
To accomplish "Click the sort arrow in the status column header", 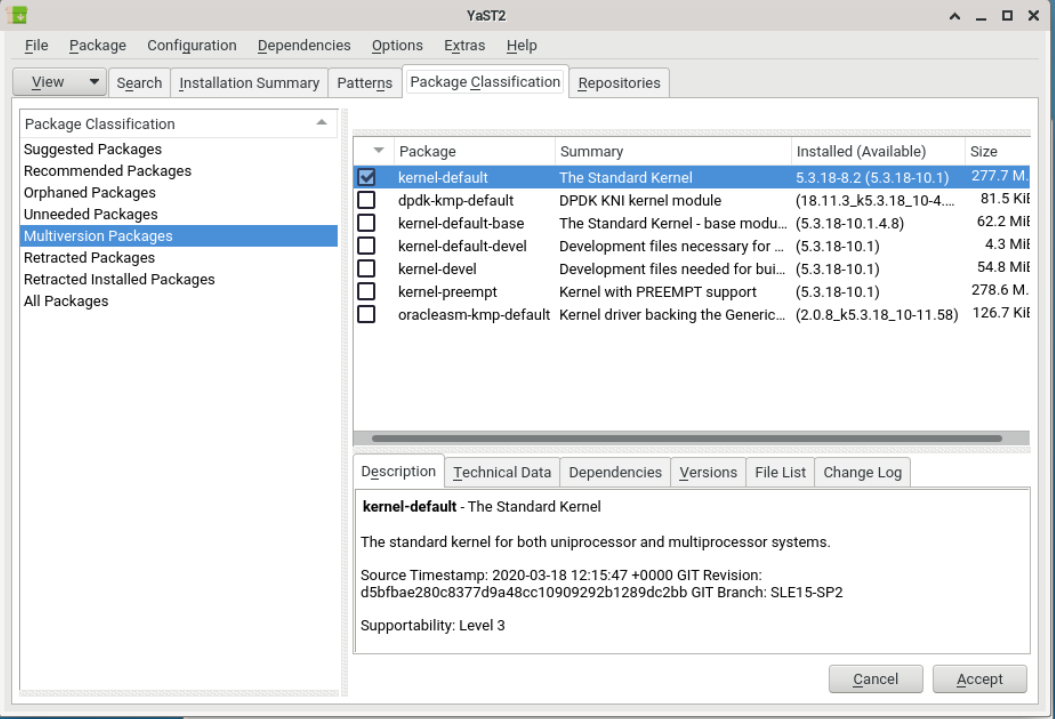I will pyautogui.click(x=378, y=151).
